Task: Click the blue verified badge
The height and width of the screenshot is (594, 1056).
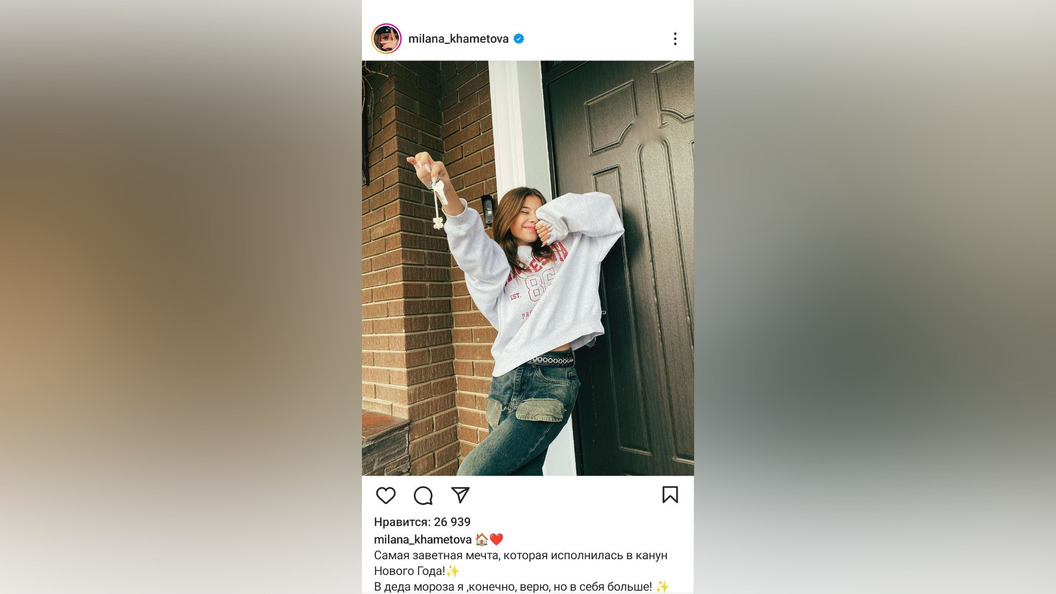Action: [519, 39]
